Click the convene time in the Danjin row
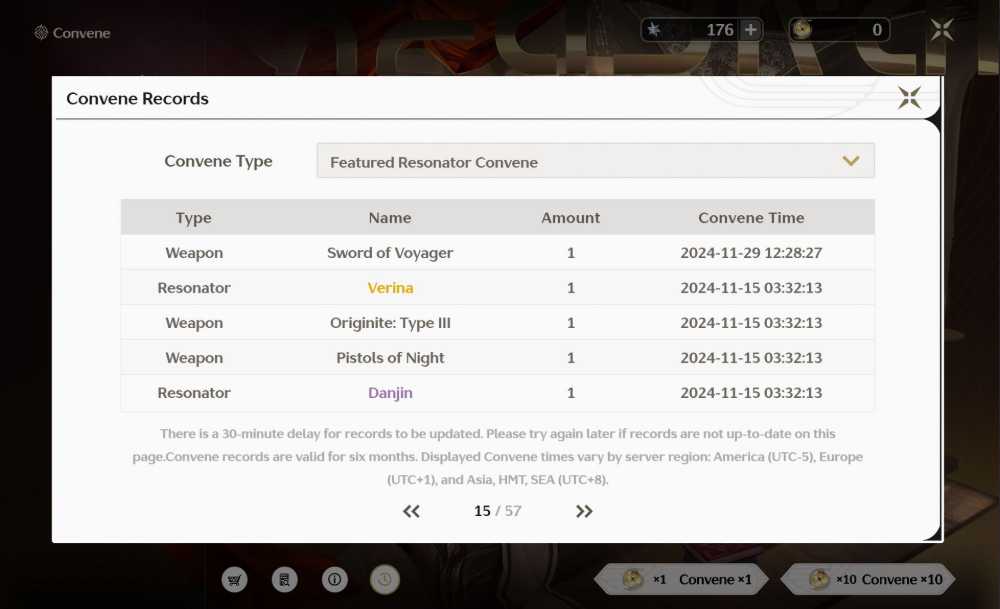The width and height of the screenshot is (1000, 609). pyautogui.click(x=751, y=393)
